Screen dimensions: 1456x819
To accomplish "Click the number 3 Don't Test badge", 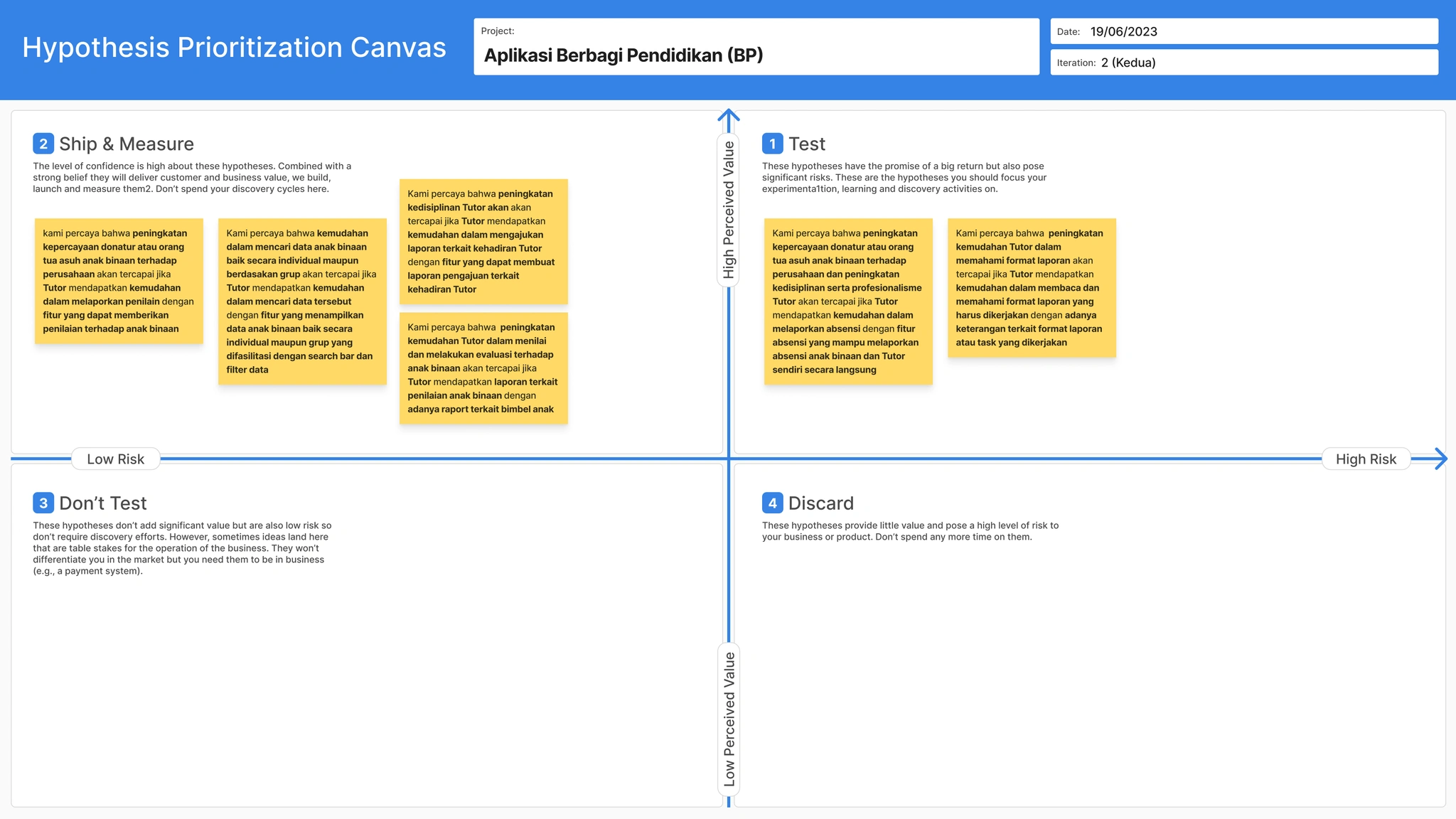I will coord(43,503).
